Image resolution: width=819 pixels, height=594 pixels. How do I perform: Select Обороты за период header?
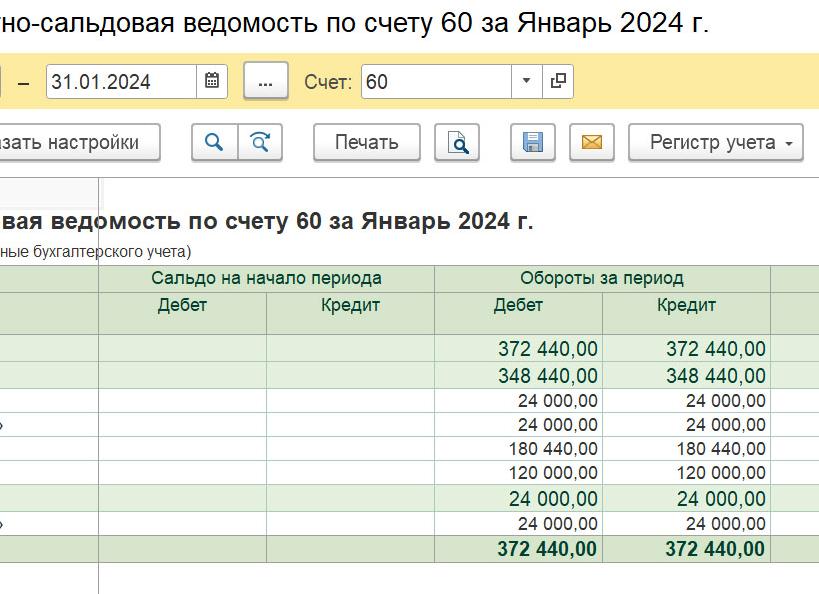tap(602, 278)
